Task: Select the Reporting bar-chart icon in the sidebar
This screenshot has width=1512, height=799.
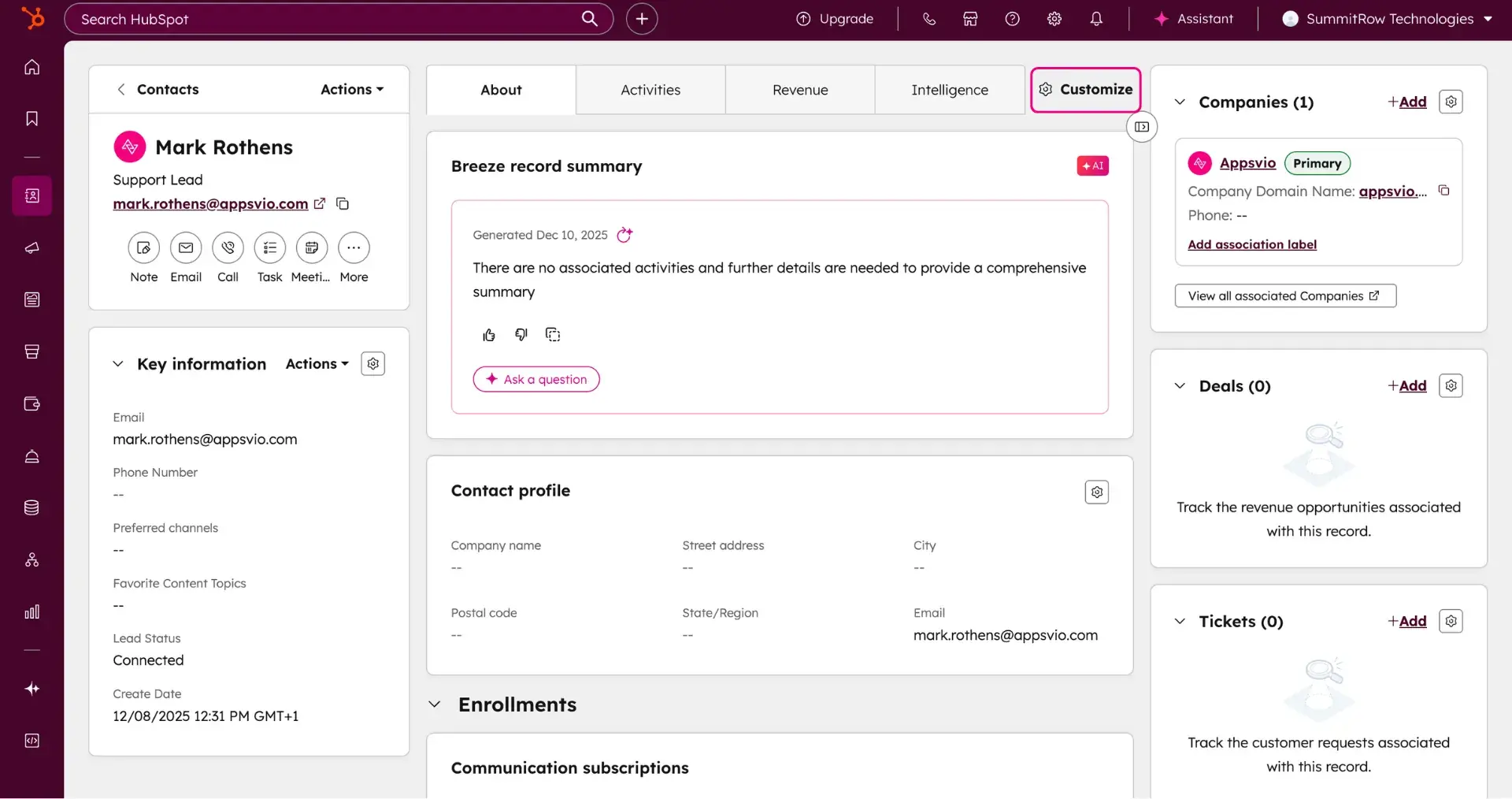Action: (31, 611)
